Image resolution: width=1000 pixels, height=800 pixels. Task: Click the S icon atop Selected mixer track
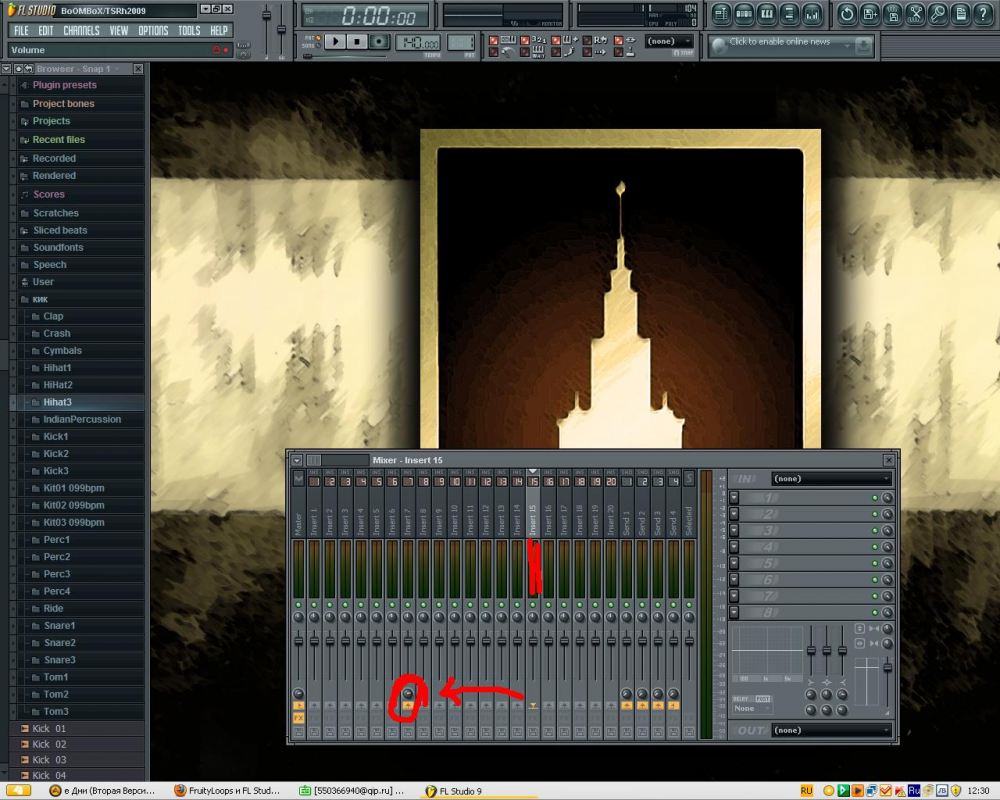pos(689,478)
